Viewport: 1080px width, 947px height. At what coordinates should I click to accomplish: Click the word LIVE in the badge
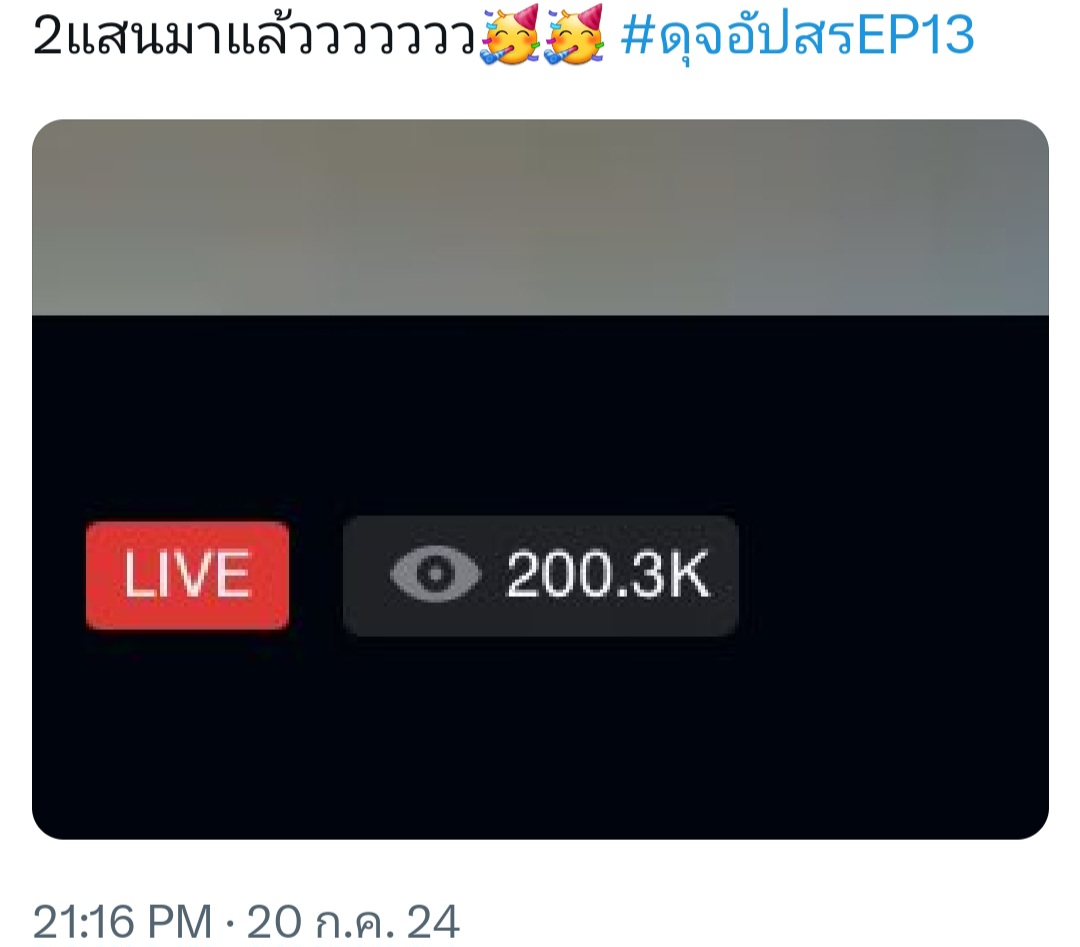[x=187, y=575]
